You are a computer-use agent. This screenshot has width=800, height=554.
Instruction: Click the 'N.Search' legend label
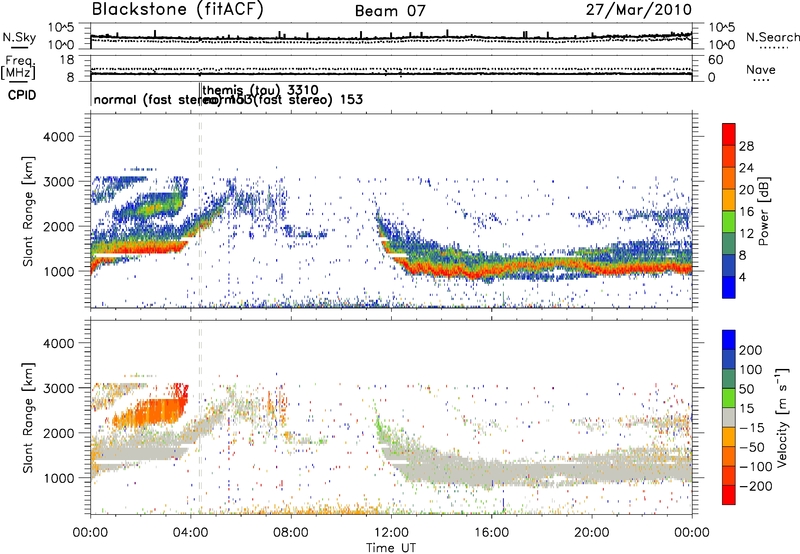click(x=773, y=37)
